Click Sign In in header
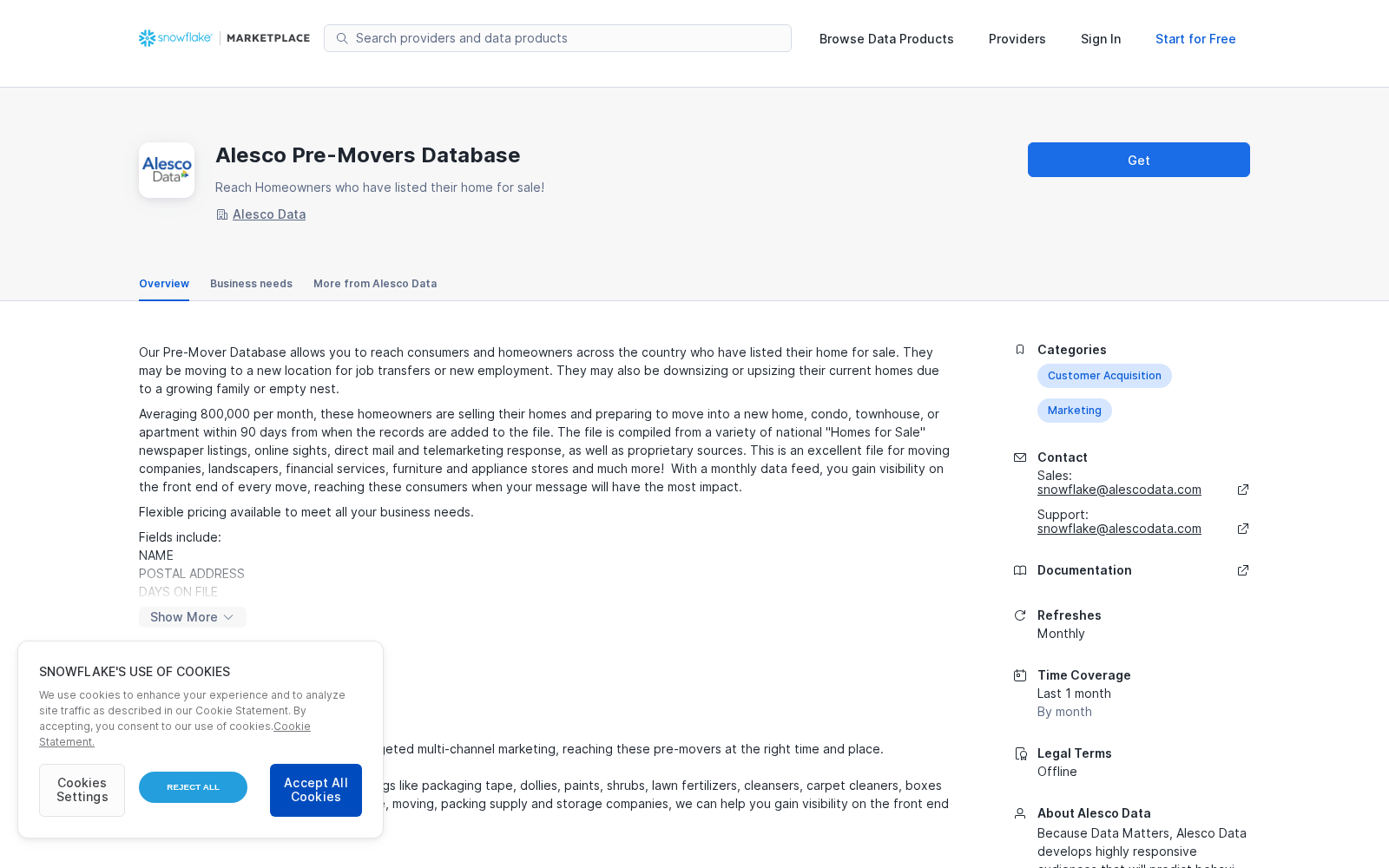The width and height of the screenshot is (1389, 868). [x=1101, y=39]
